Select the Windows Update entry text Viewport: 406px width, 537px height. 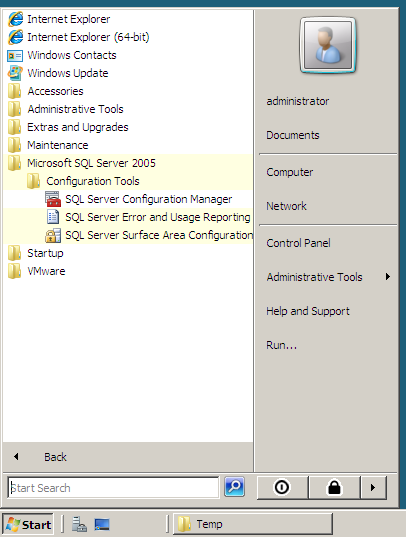coord(68,73)
